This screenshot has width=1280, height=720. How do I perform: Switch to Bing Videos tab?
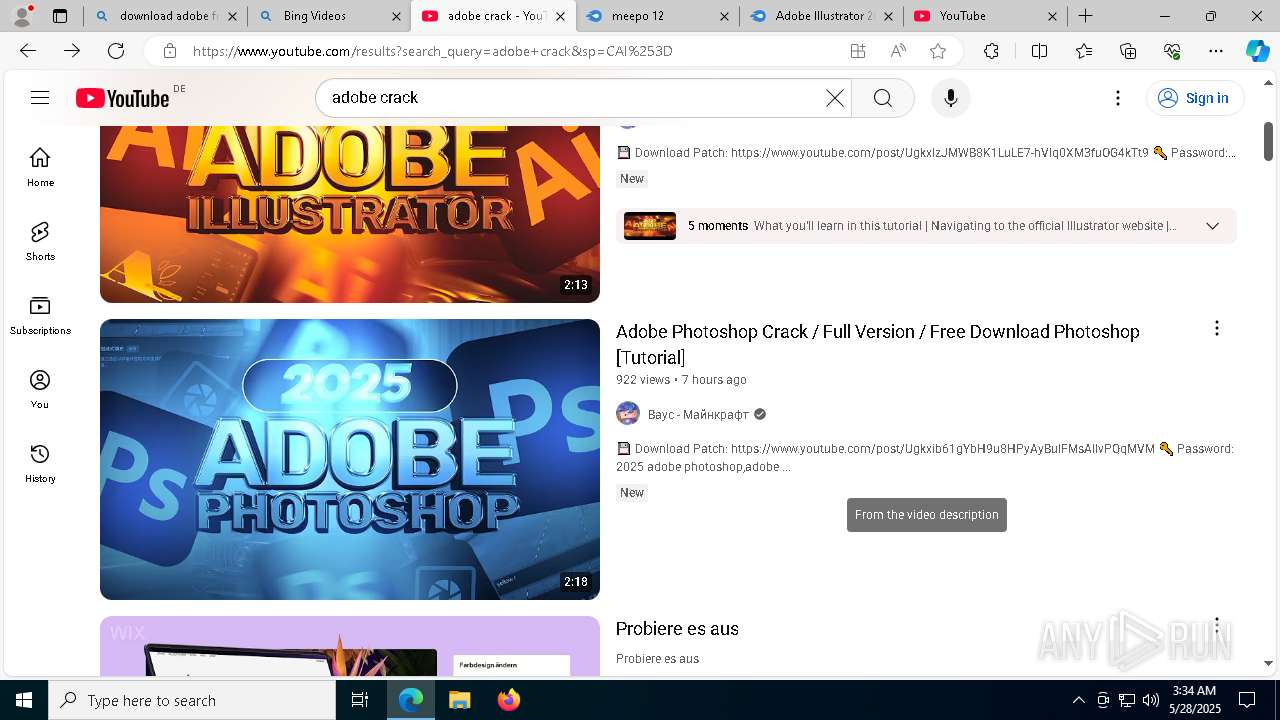(x=328, y=16)
